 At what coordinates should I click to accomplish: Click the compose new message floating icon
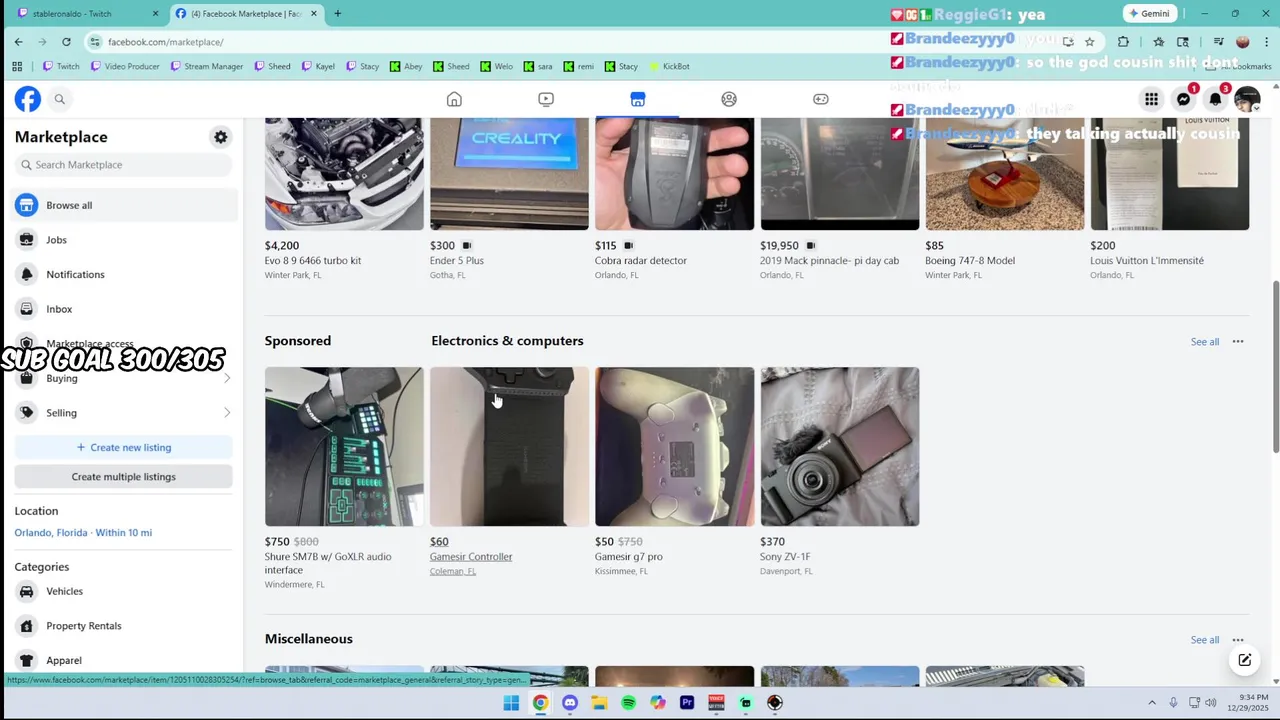pyautogui.click(x=1245, y=660)
